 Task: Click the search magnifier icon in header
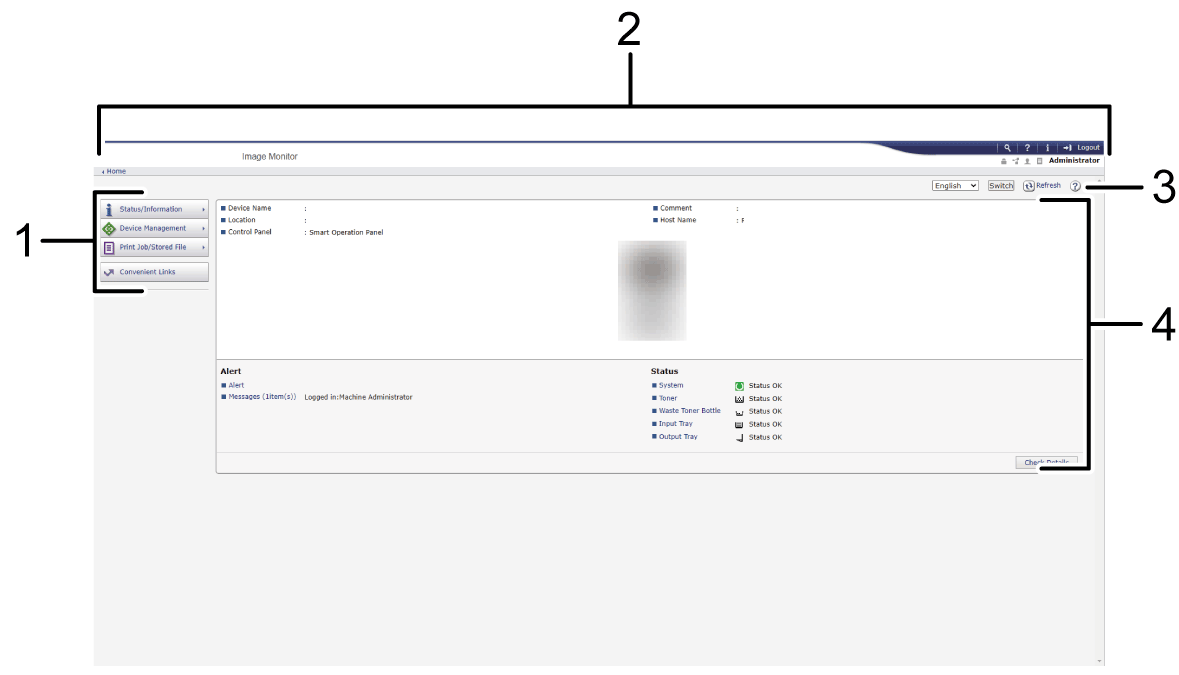[x=1008, y=147]
